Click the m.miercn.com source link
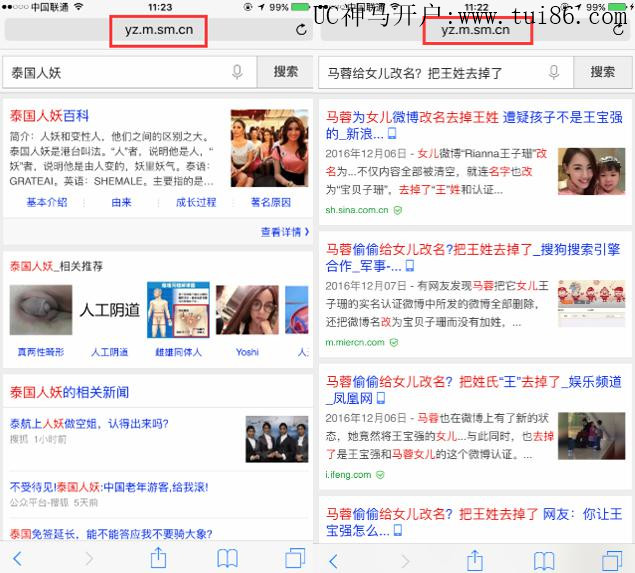This screenshot has width=635, height=573. click(x=355, y=342)
